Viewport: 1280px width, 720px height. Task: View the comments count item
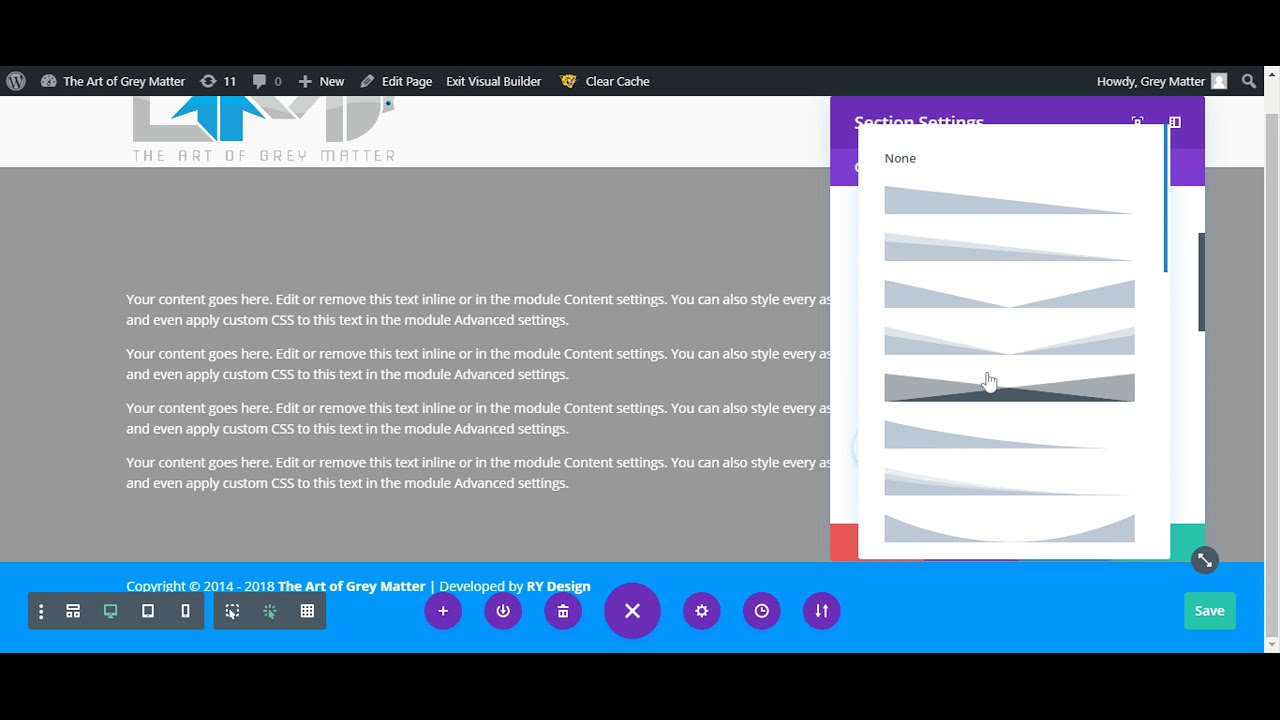[267, 81]
